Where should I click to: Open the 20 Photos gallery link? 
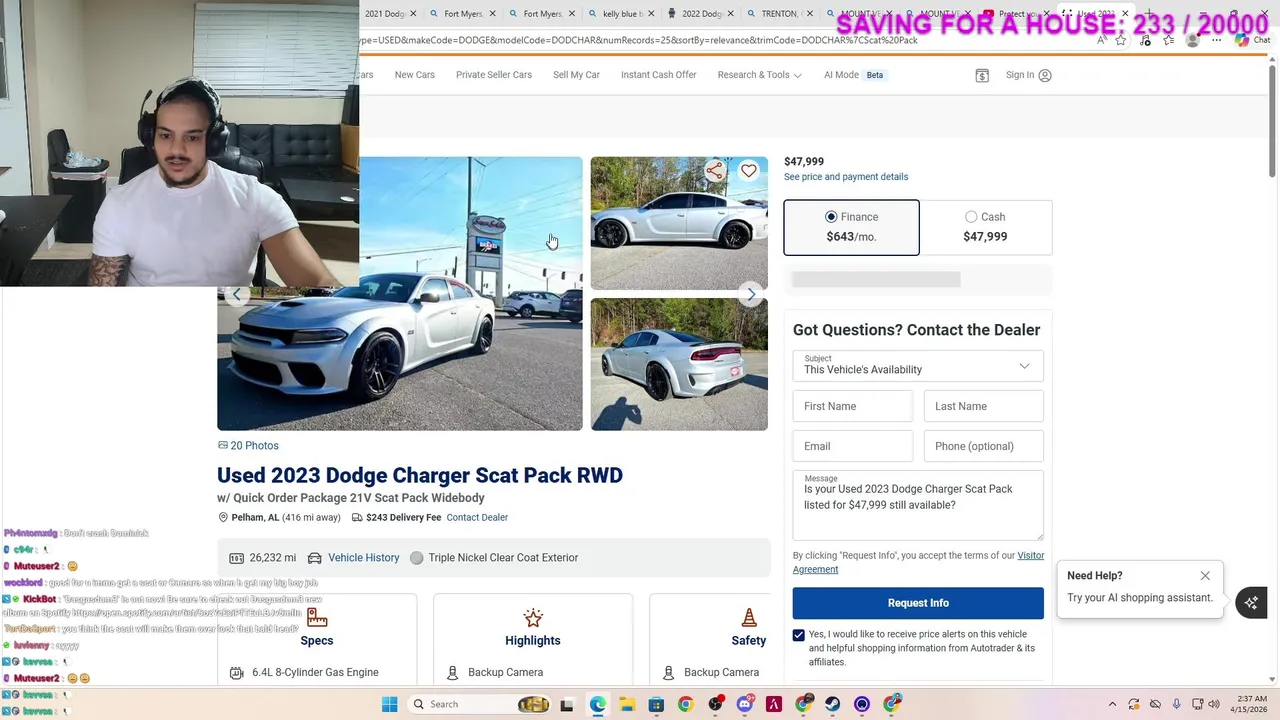pos(248,446)
